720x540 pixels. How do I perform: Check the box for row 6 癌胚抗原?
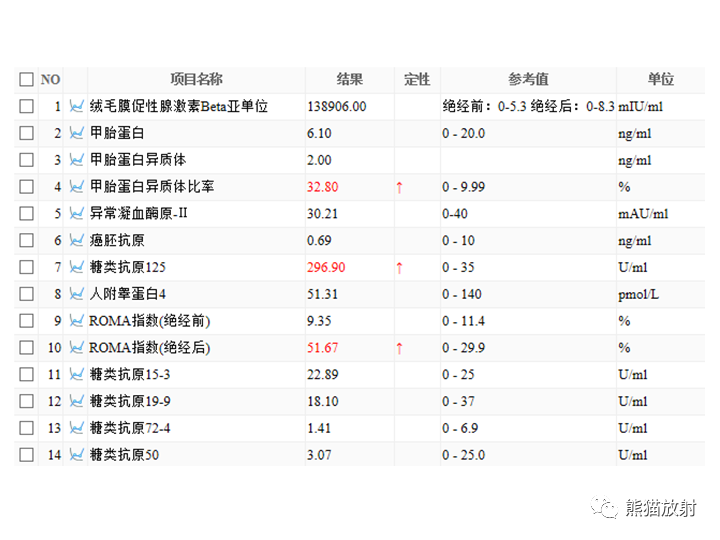pos(27,240)
